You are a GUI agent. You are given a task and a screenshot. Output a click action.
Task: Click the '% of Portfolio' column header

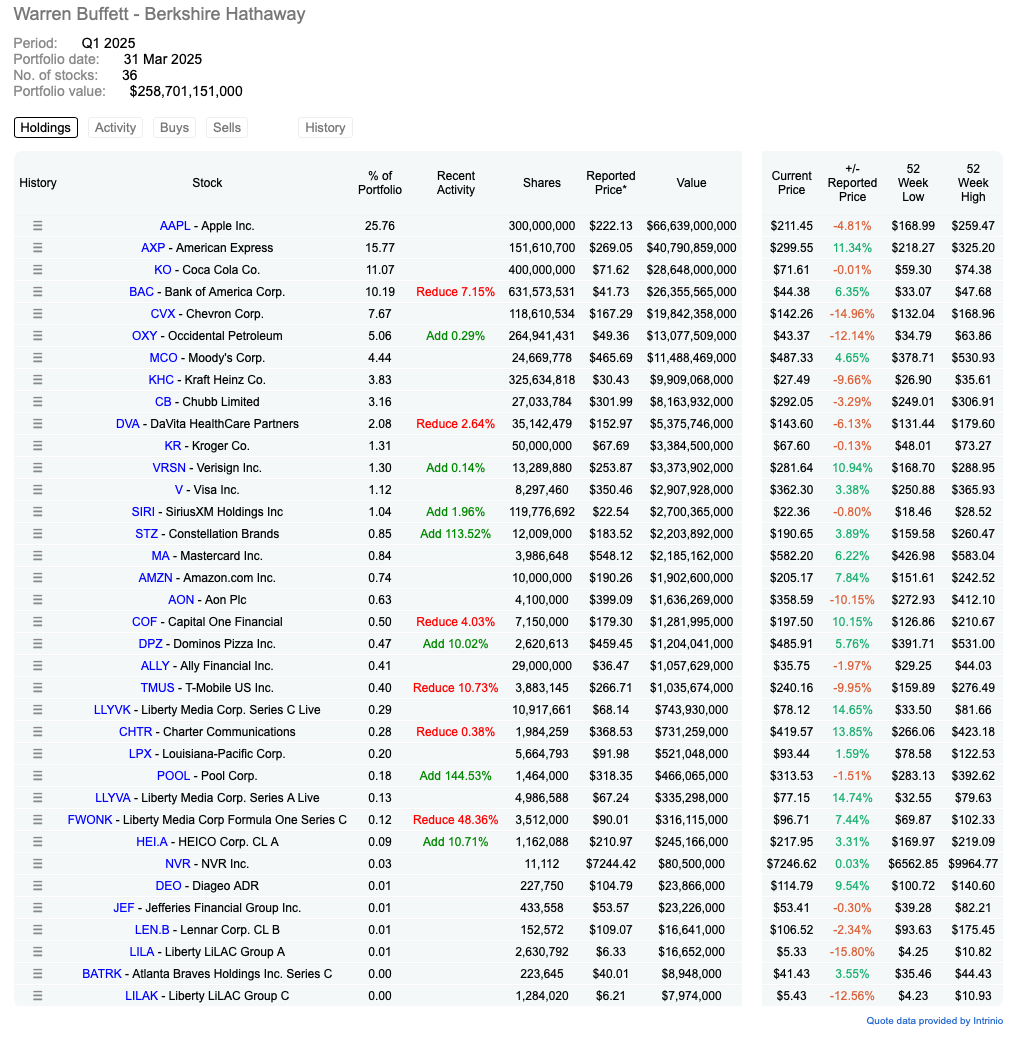(380, 183)
